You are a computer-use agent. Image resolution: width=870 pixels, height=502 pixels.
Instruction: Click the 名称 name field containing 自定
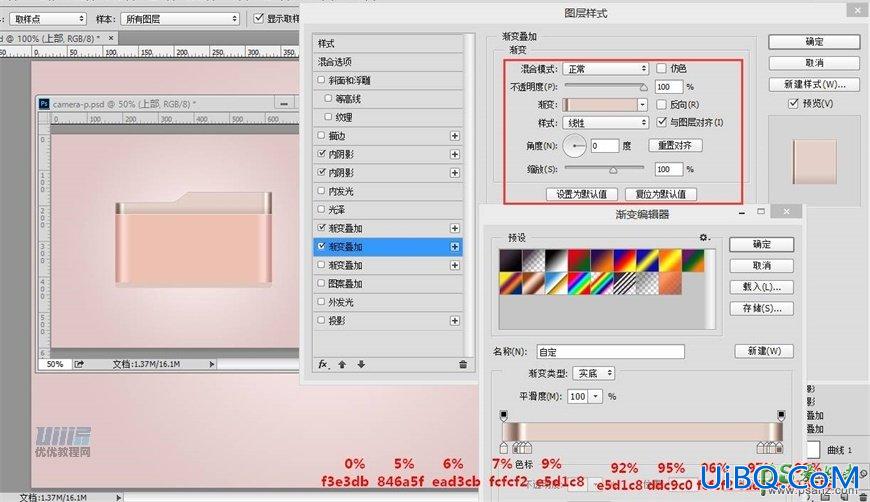click(x=610, y=352)
